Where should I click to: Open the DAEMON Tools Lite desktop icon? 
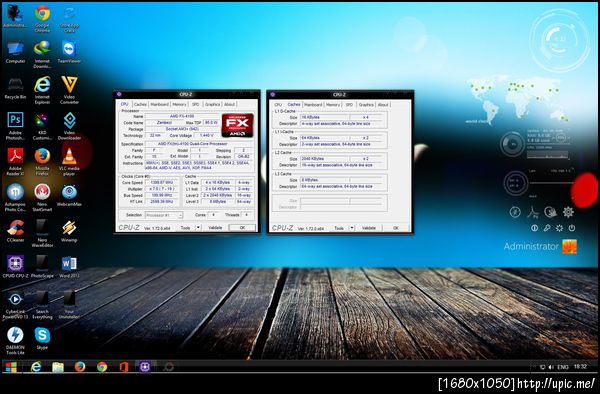[x=15, y=340]
